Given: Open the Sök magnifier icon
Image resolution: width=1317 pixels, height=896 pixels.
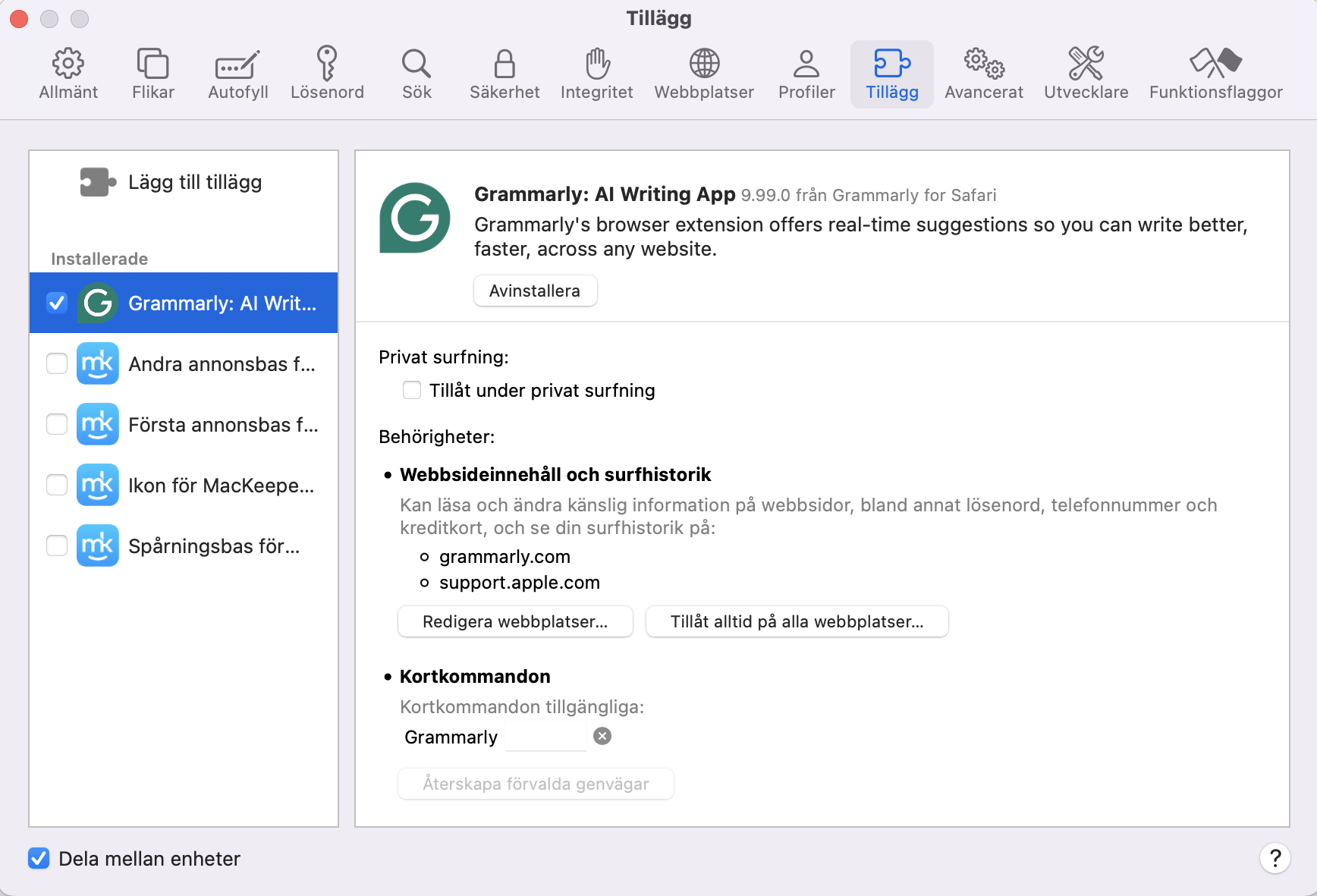Looking at the screenshot, I should click(416, 64).
